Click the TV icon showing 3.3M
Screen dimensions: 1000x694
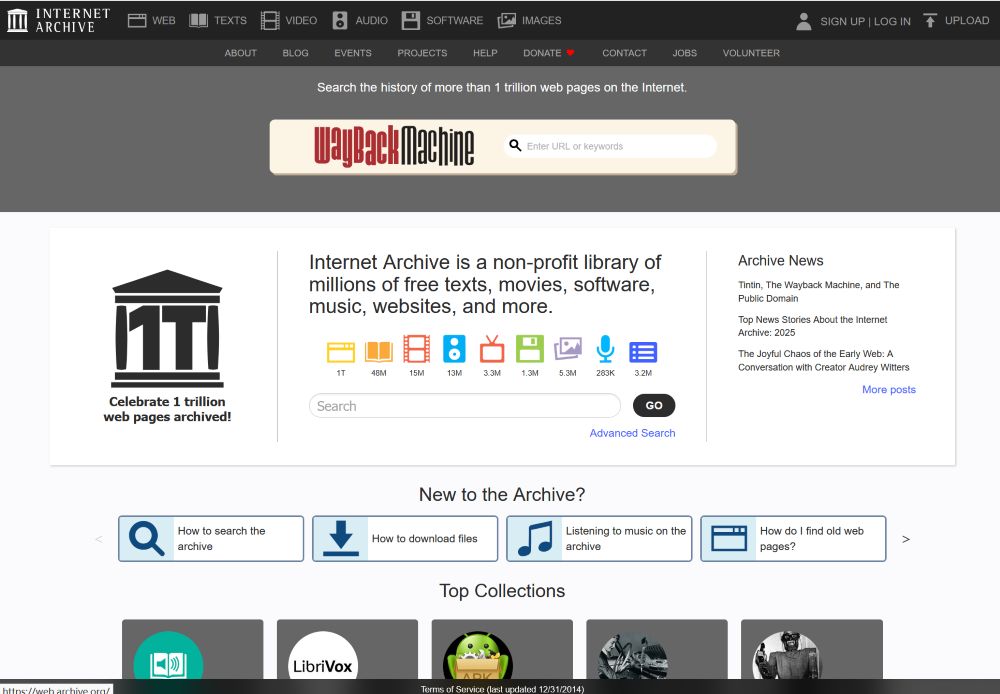(492, 350)
